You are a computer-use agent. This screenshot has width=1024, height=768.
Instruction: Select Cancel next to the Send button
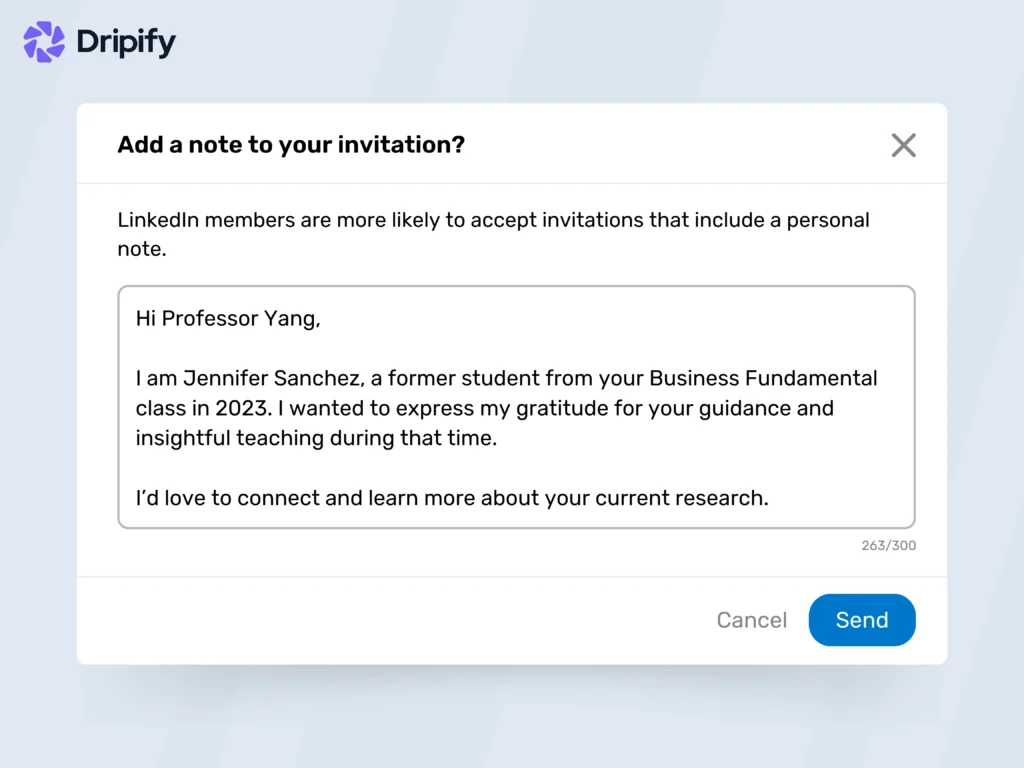pyautogui.click(x=751, y=620)
